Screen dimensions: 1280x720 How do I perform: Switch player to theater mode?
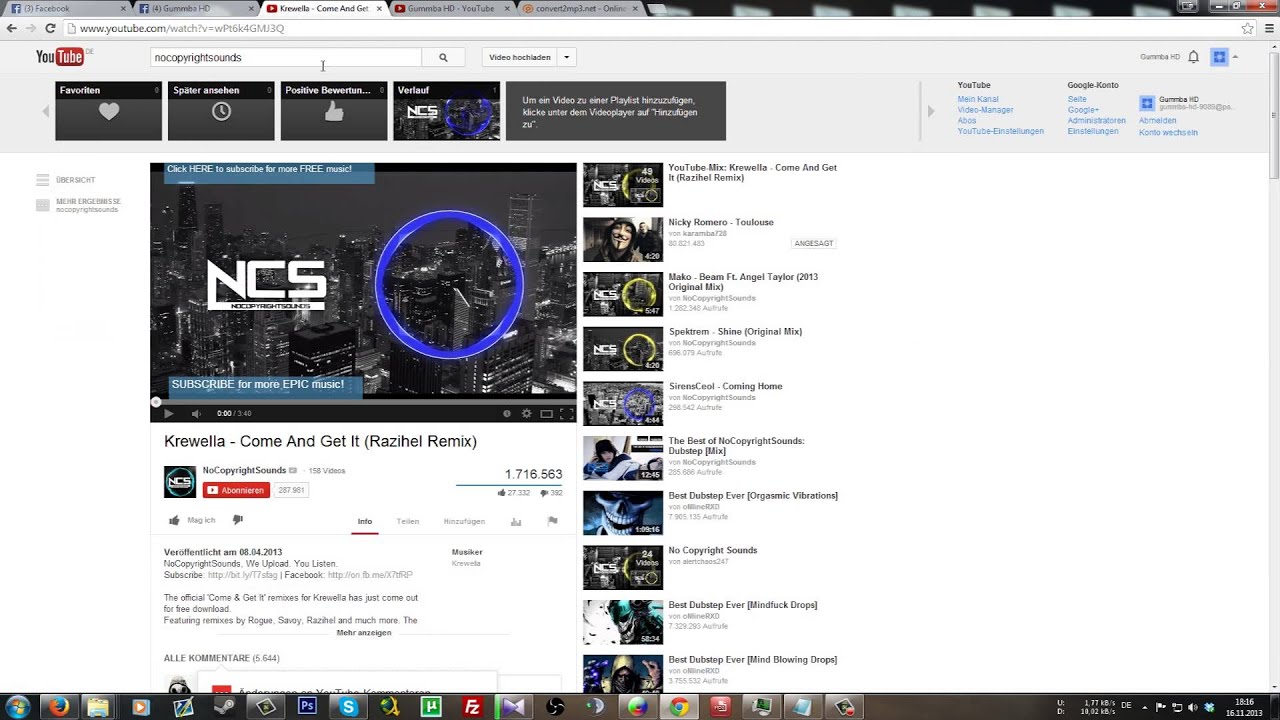tap(546, 413)
